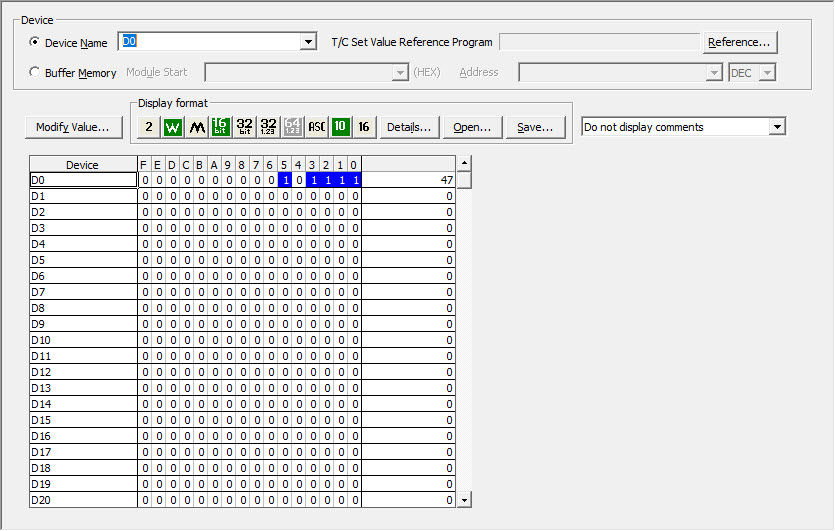
Task: Set hexadecimal display with '16' icon
Action: tap(364, 127)
